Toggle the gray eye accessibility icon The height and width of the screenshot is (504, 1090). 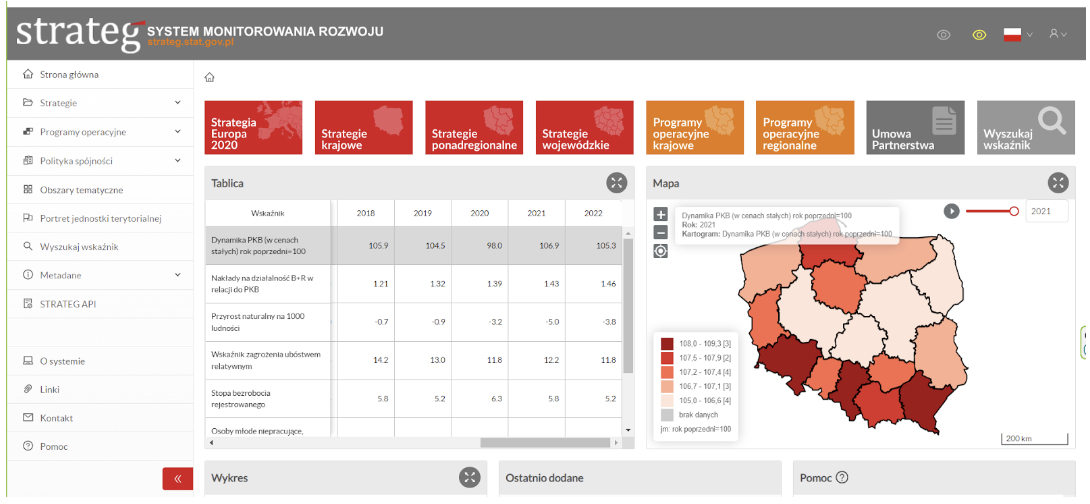point(943,35)
